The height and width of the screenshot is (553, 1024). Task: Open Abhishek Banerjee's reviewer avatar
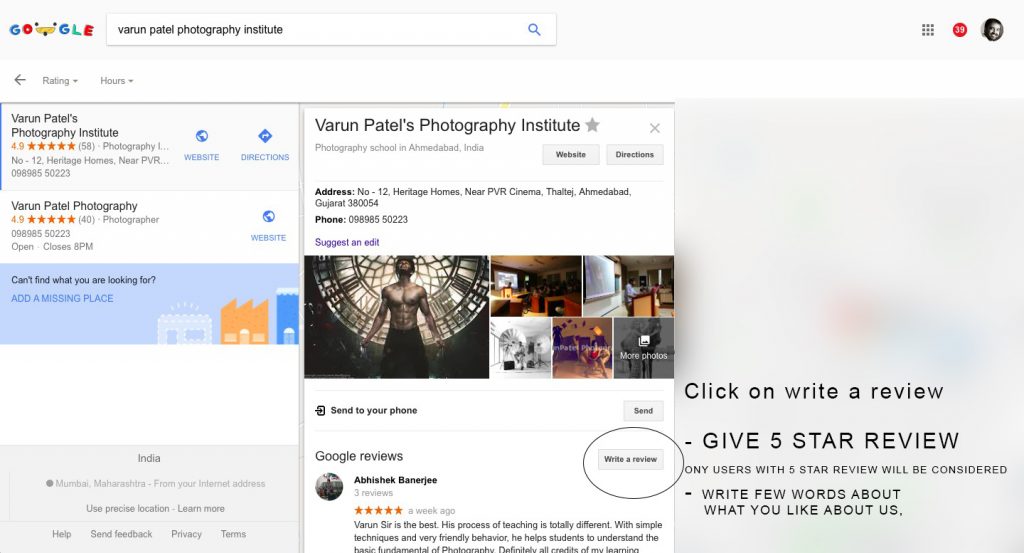329,487
